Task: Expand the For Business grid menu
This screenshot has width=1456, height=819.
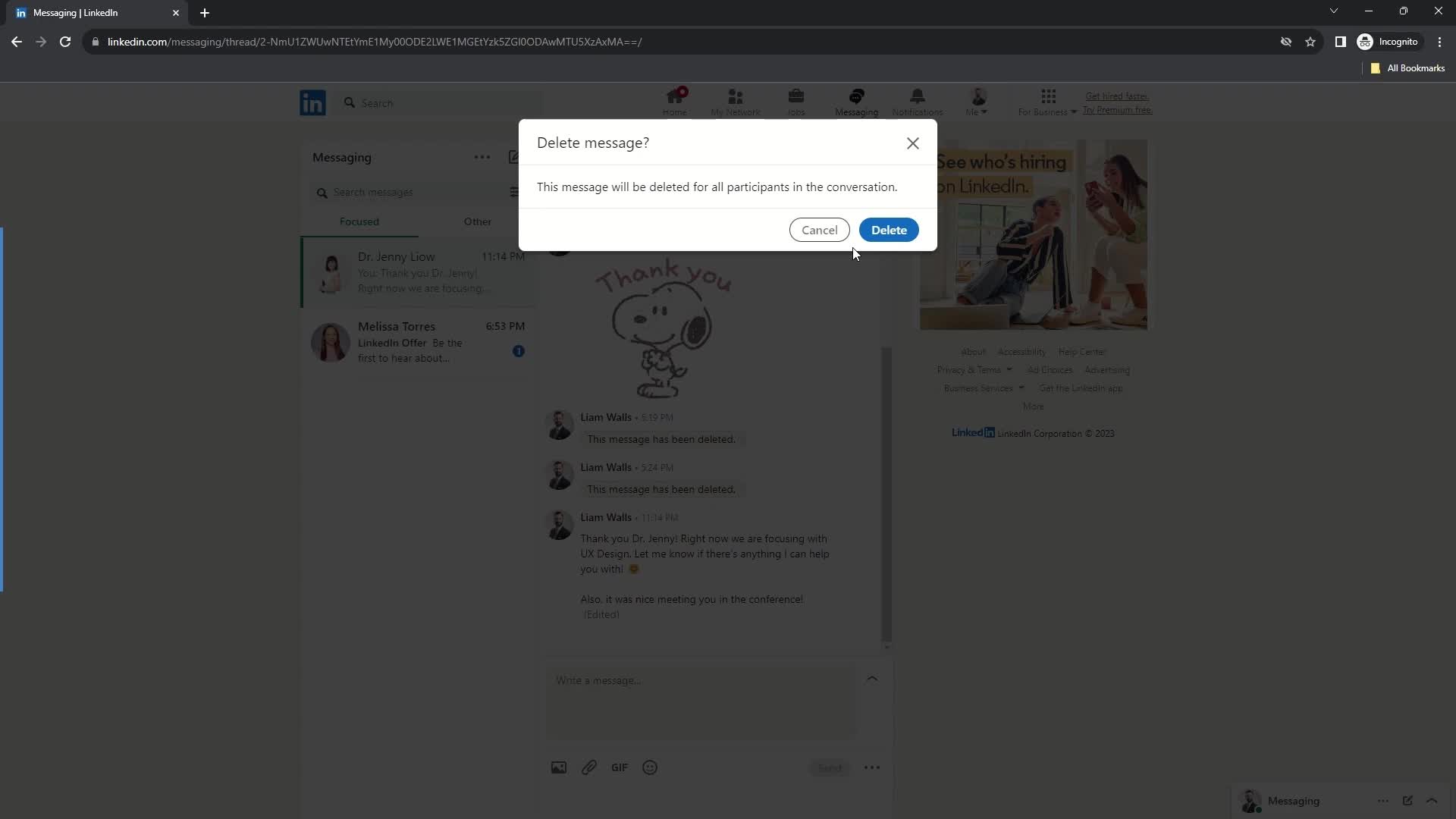Action: point(1048,102)
